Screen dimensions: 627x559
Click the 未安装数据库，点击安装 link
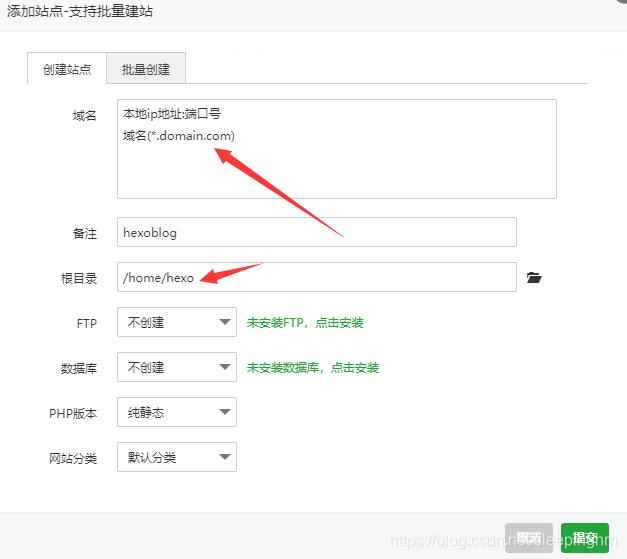[x=313, y=367]
